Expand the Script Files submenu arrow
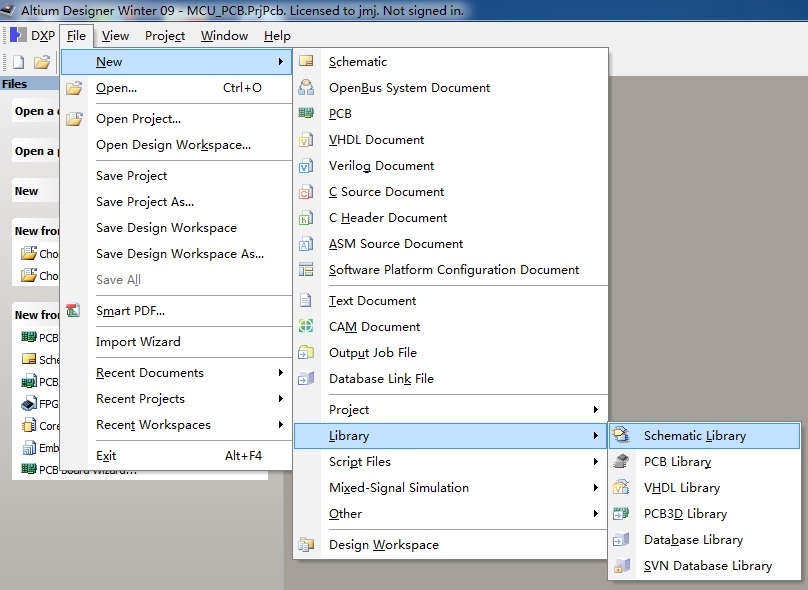The image size is (808, 590). (x=596, y=461)
